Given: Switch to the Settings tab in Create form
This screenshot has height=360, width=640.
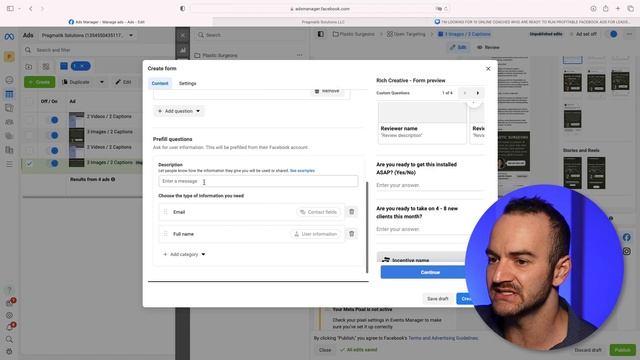Looking at the screenshot, I should (x=188, y=83).
